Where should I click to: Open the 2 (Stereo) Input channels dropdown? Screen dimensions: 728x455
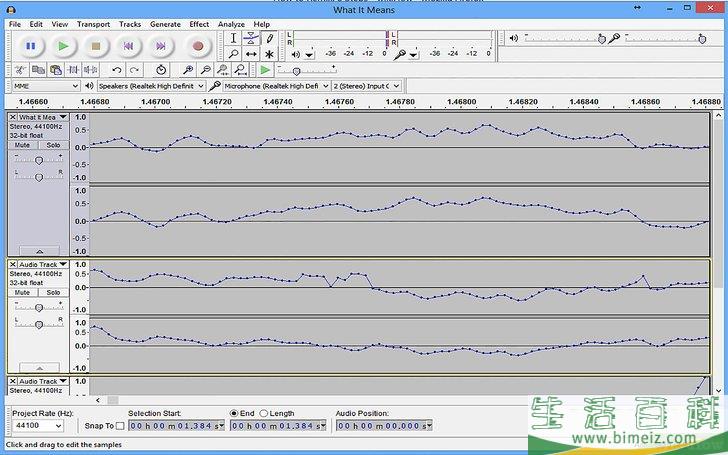(x=366, y=86)
